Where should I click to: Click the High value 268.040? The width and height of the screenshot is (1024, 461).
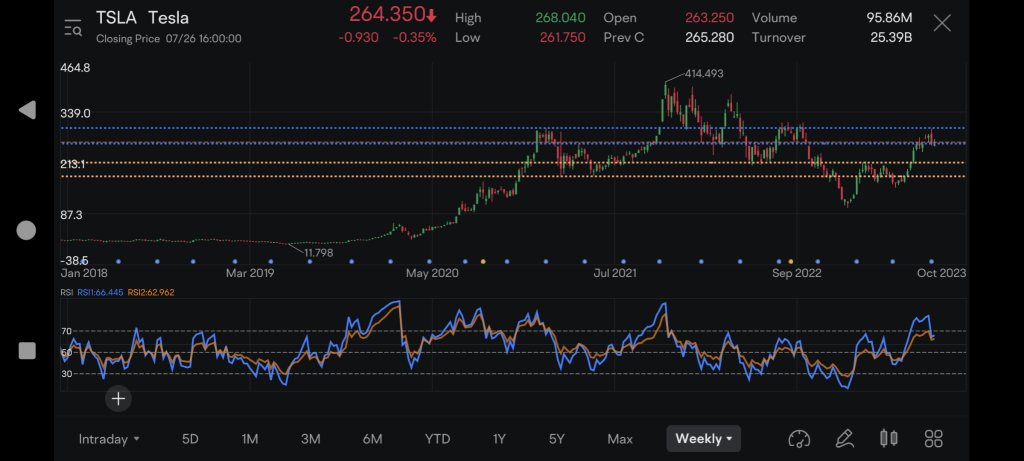pos(560,18)
